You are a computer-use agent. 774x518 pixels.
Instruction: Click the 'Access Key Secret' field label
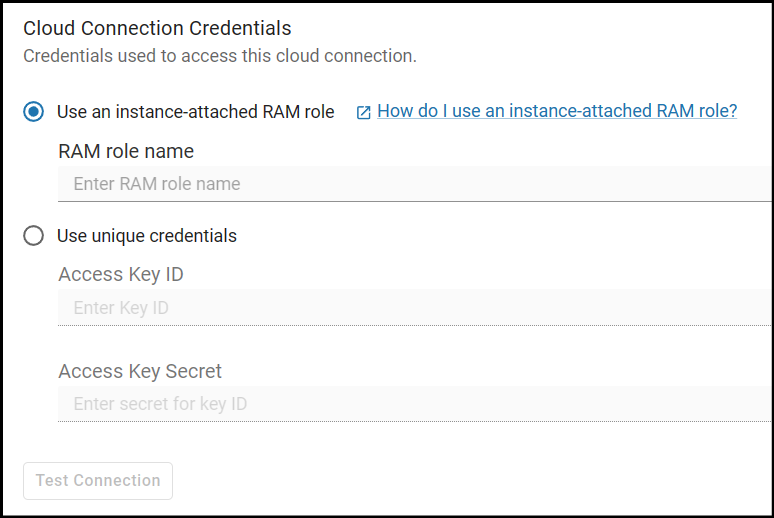(x=140, y=371)
